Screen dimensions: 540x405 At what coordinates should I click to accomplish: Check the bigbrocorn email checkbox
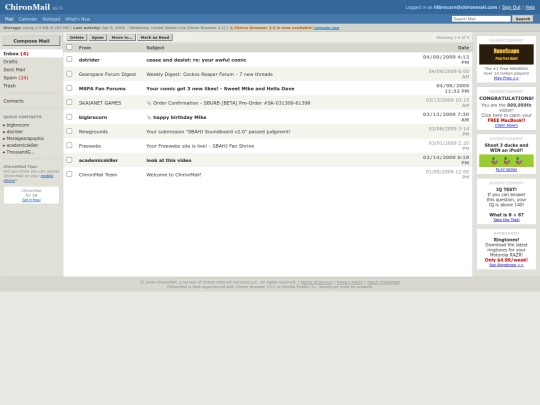pyautogui.click(x=69, y=117)
